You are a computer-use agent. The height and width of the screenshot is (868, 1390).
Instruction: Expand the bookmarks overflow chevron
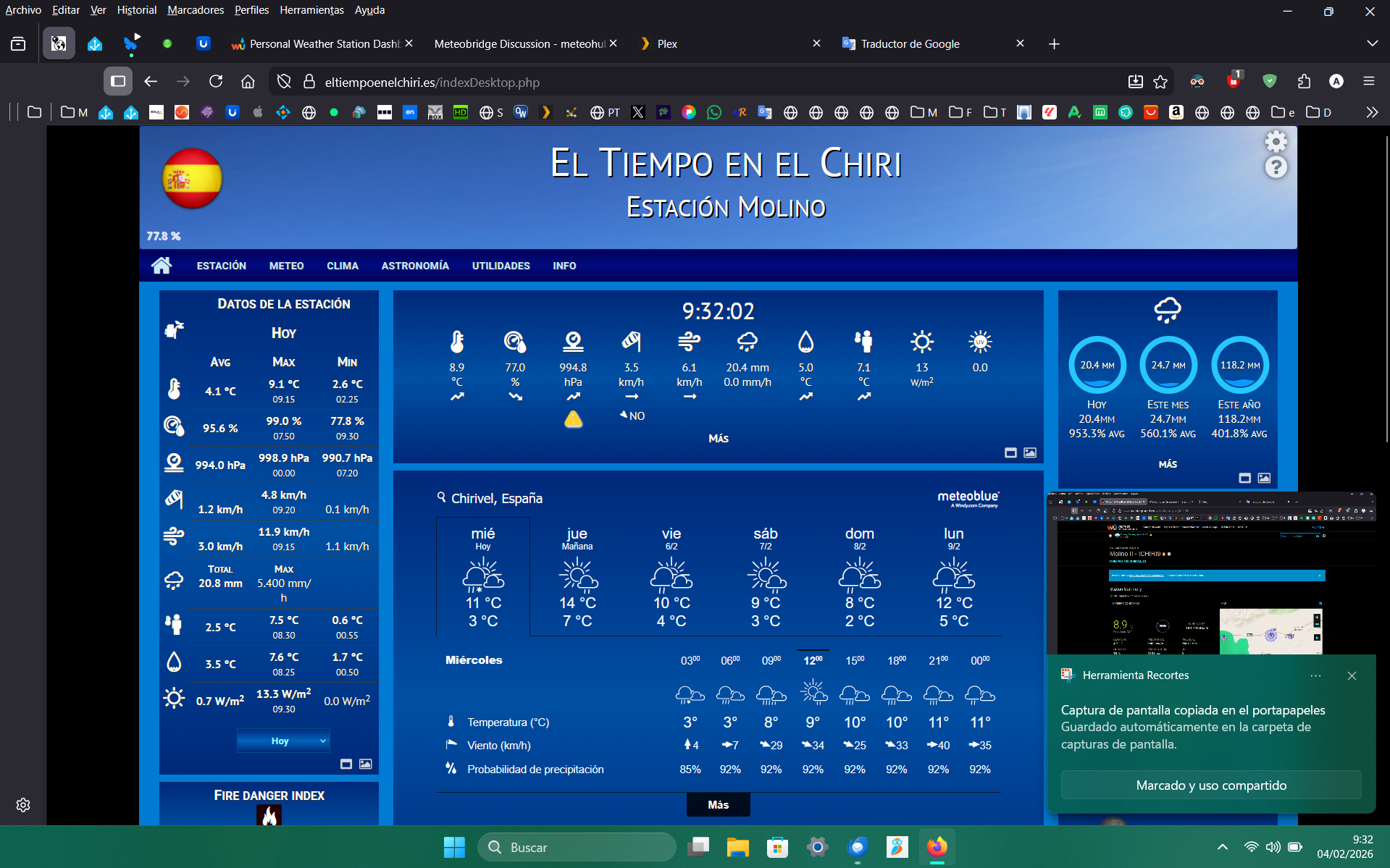[1371, 112]
